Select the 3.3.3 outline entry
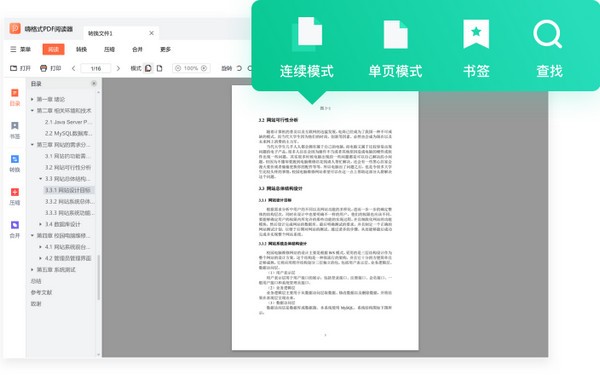The height and width of the screenshot is (375, 600). (x=70, y=213)
